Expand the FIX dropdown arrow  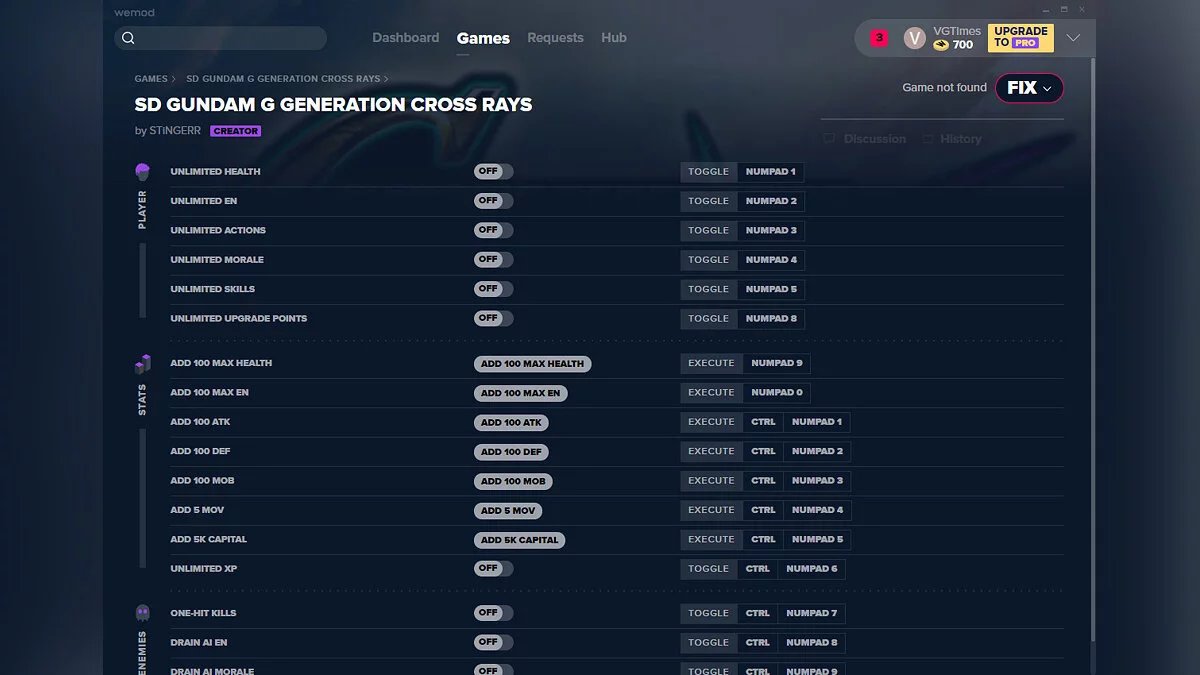coord(1047,88)
